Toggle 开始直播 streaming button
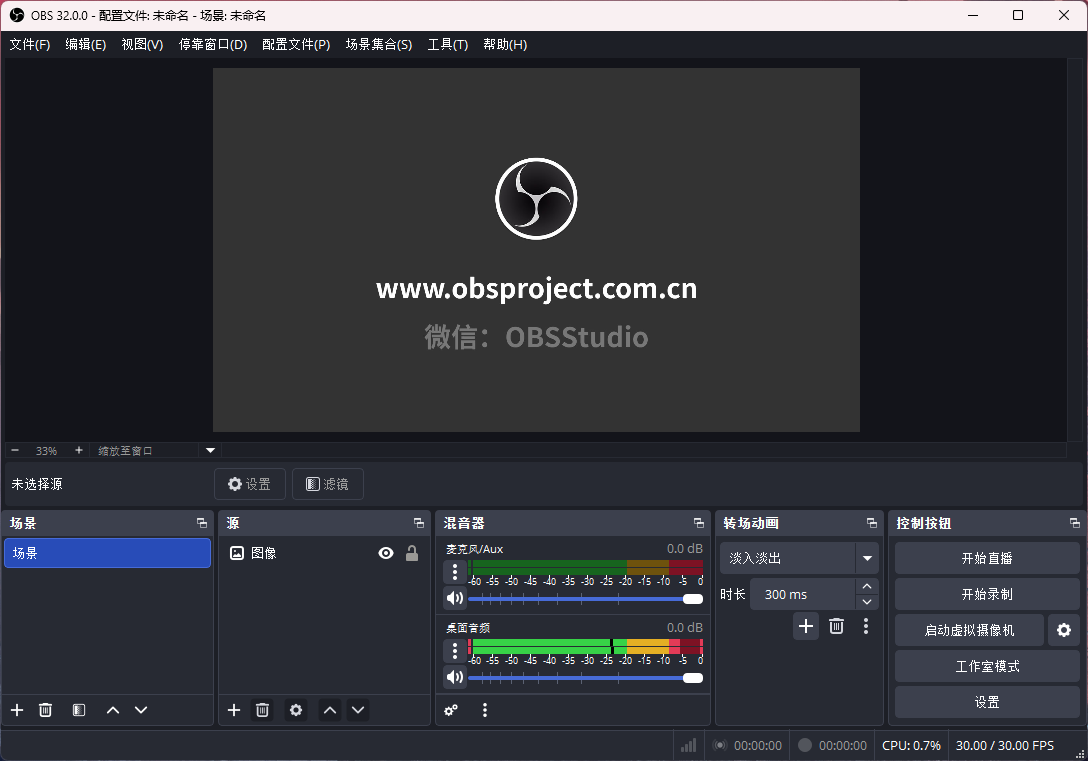Viewport: 1088px width, 761px height. pos(987,558)
